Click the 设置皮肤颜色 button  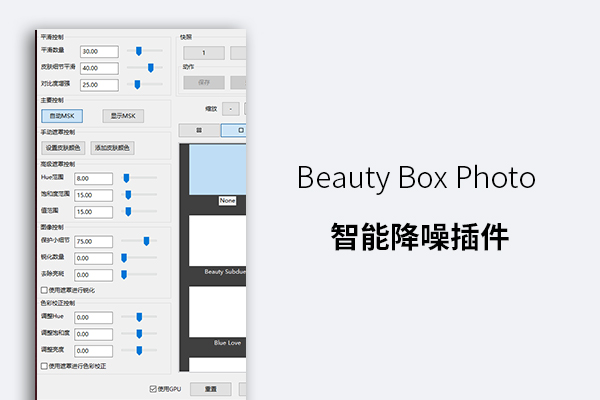coord(63,148)
